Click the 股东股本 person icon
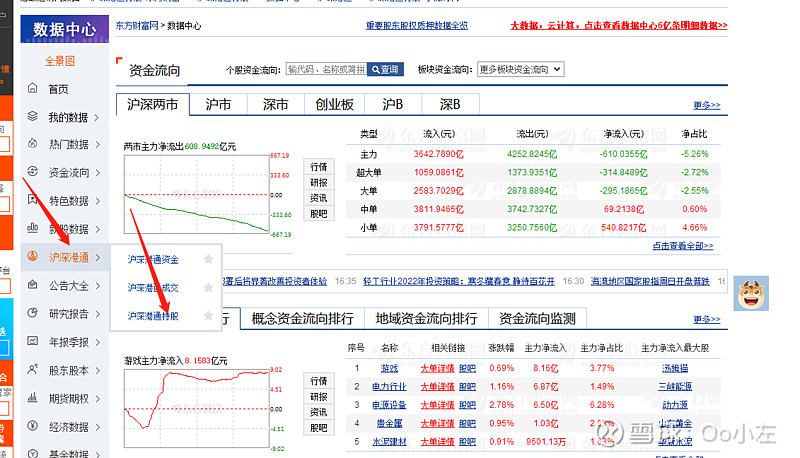This screenshot has width=800, height=458. [x=33, y=369]
